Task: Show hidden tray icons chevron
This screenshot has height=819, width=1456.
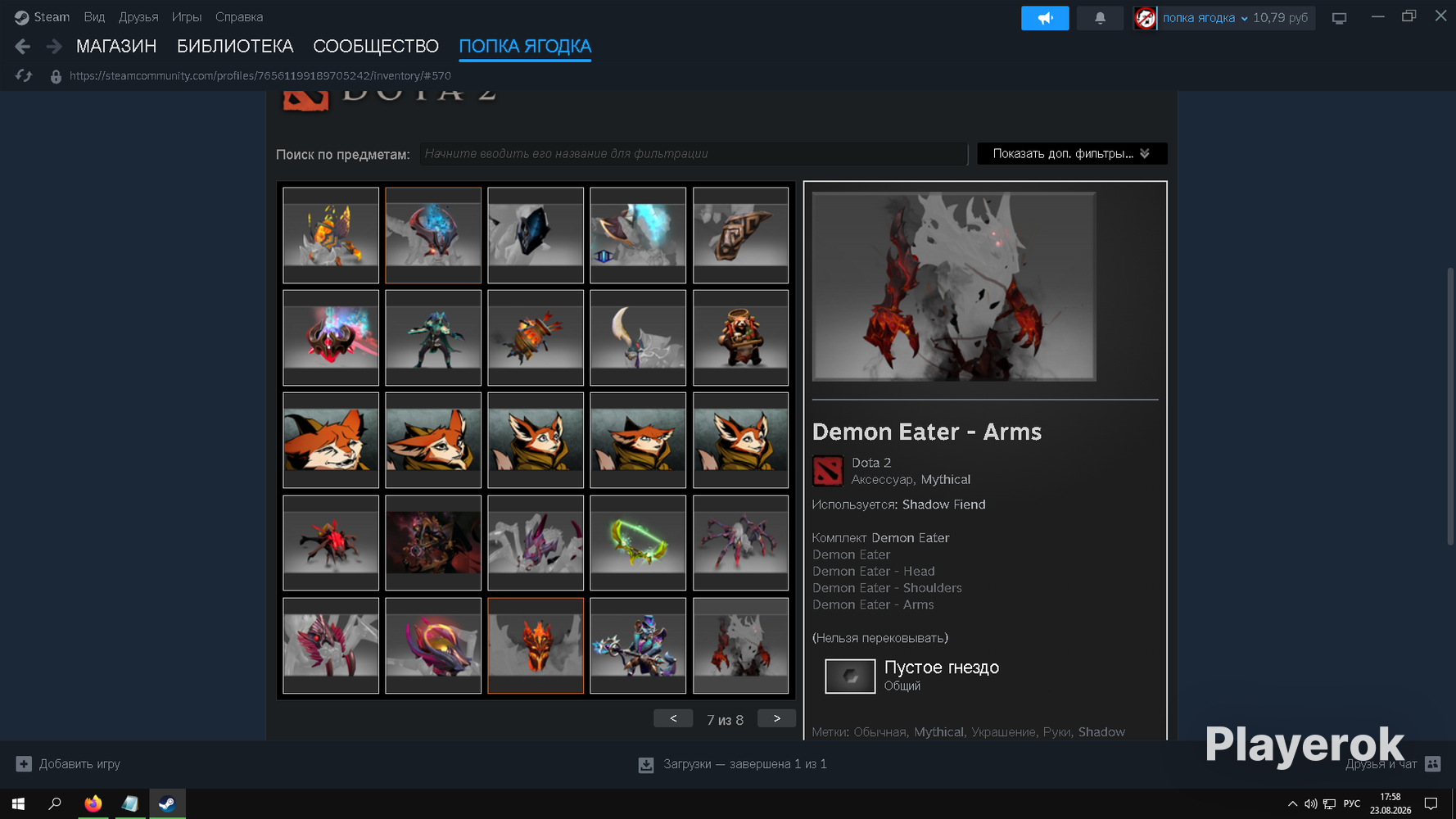Action: coord(1292,804)
